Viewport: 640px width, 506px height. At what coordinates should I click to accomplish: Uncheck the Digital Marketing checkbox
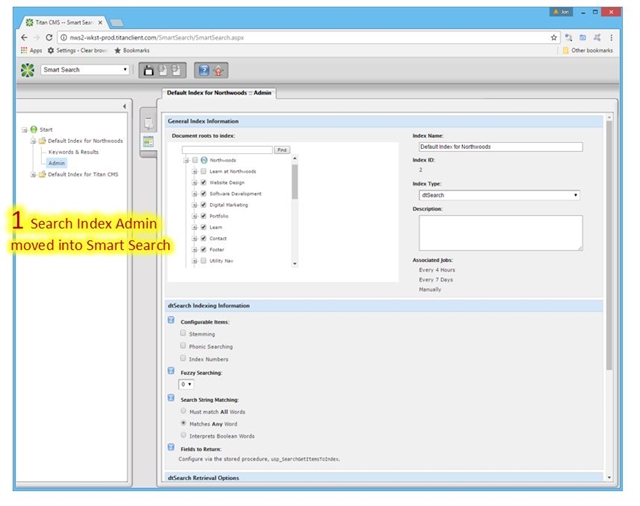(203, 205)
